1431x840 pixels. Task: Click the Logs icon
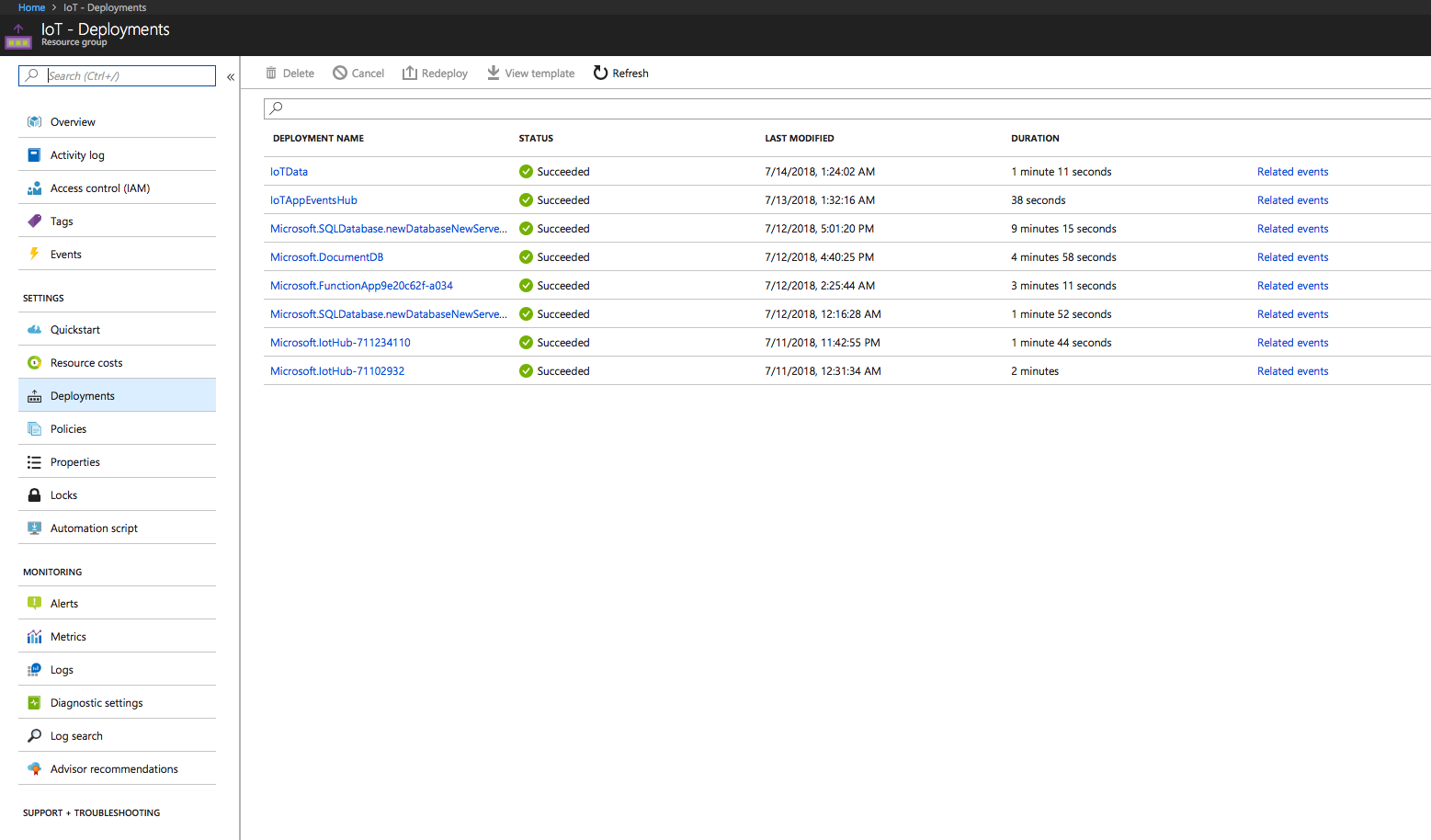pos(34,670)
